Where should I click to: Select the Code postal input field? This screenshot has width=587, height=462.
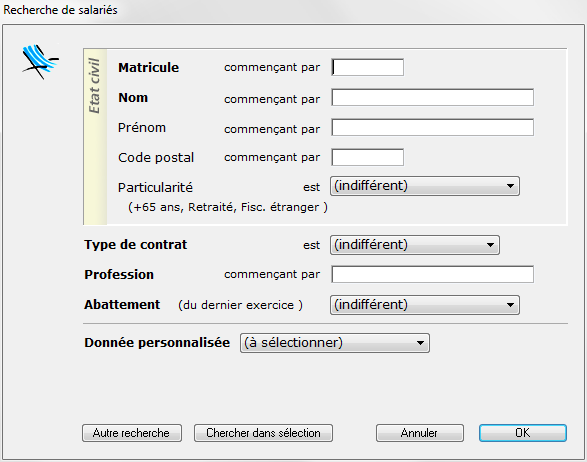[x=368, y=157]
